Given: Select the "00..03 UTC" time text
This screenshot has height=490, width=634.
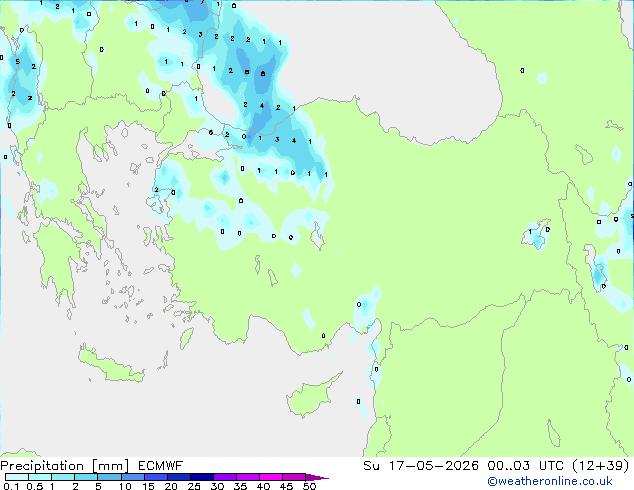Looking at the screenshot, I should [x=525, y=465].
